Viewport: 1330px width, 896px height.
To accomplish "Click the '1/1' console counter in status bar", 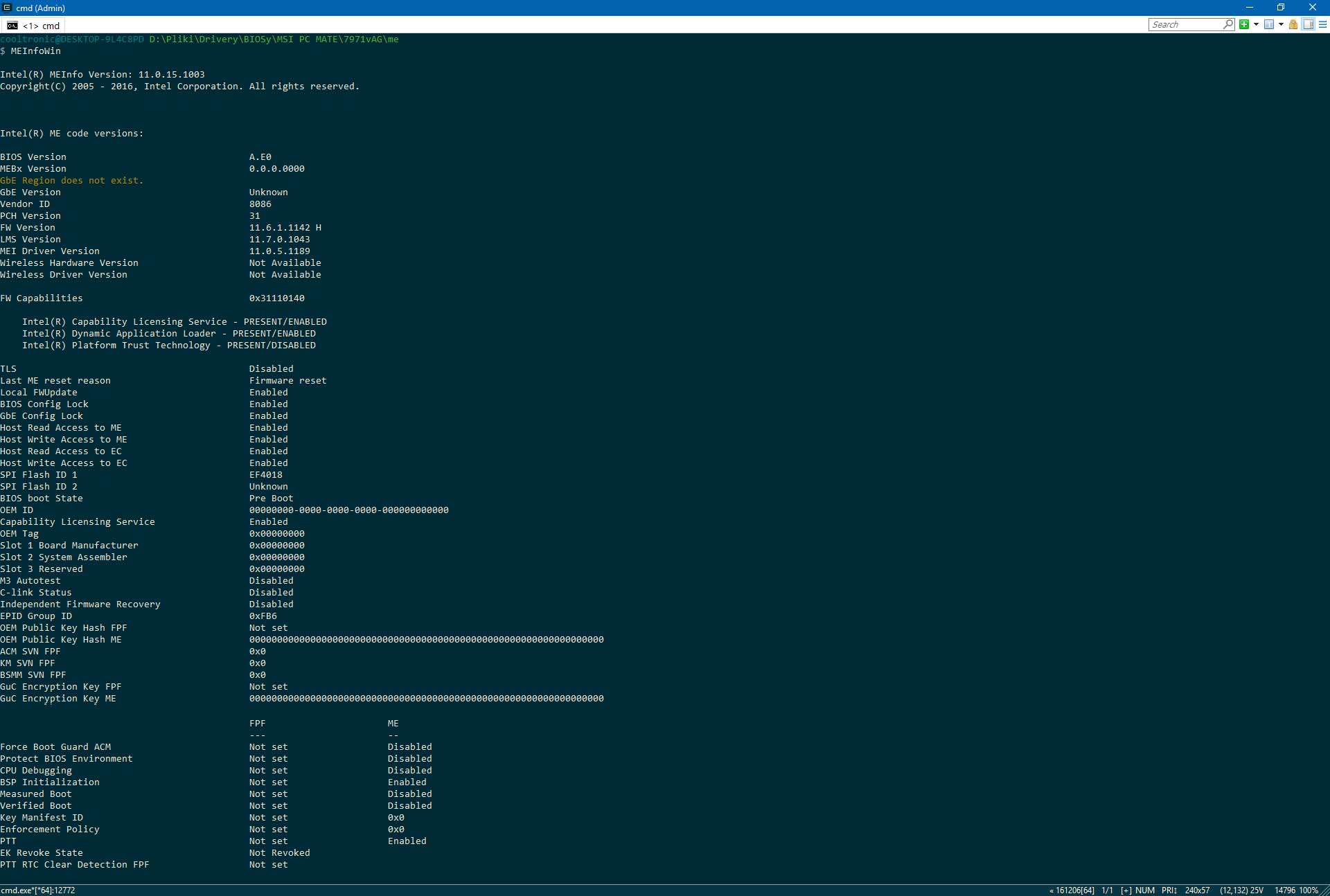I will pyautogui.click(x=1107, y=890).
